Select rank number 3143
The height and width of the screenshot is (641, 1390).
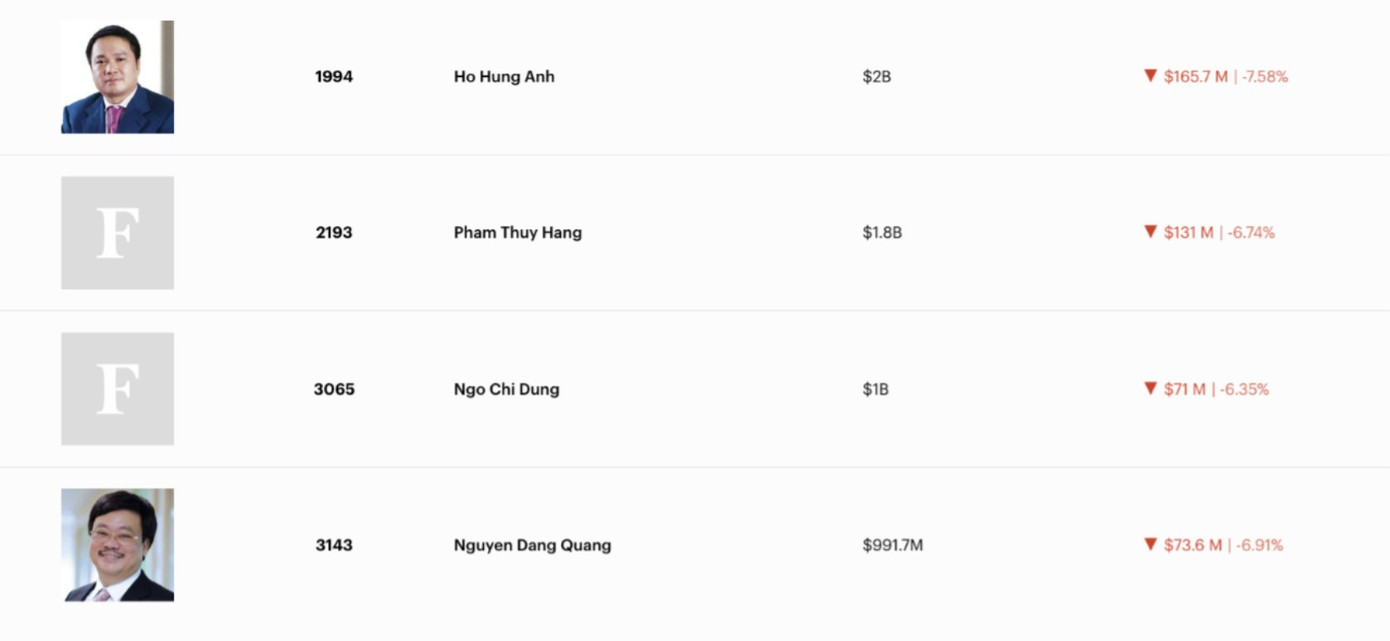pos(334,545)
